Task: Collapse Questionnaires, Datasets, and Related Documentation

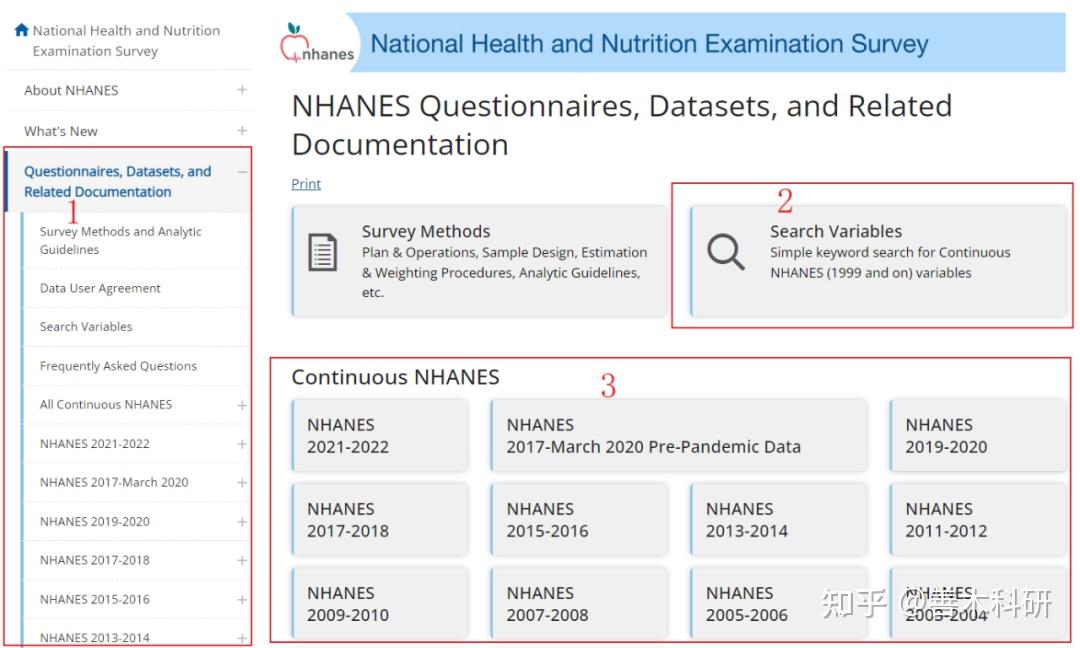Action: pyautogui.click(x=241, y=172)
